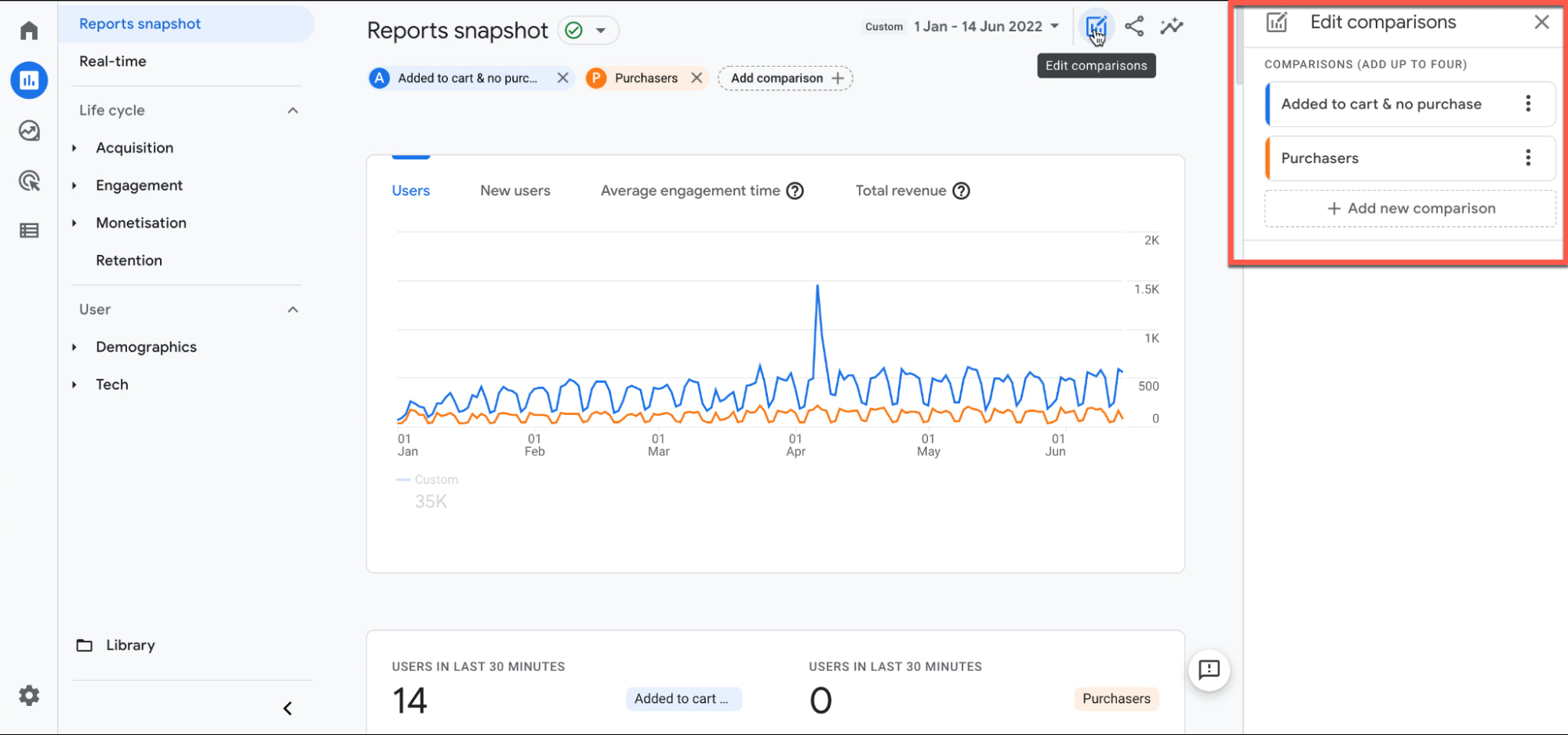Open Admin settings via the gear icon
This screenshot has width=1568, height=735.
[x=29, y=695]
